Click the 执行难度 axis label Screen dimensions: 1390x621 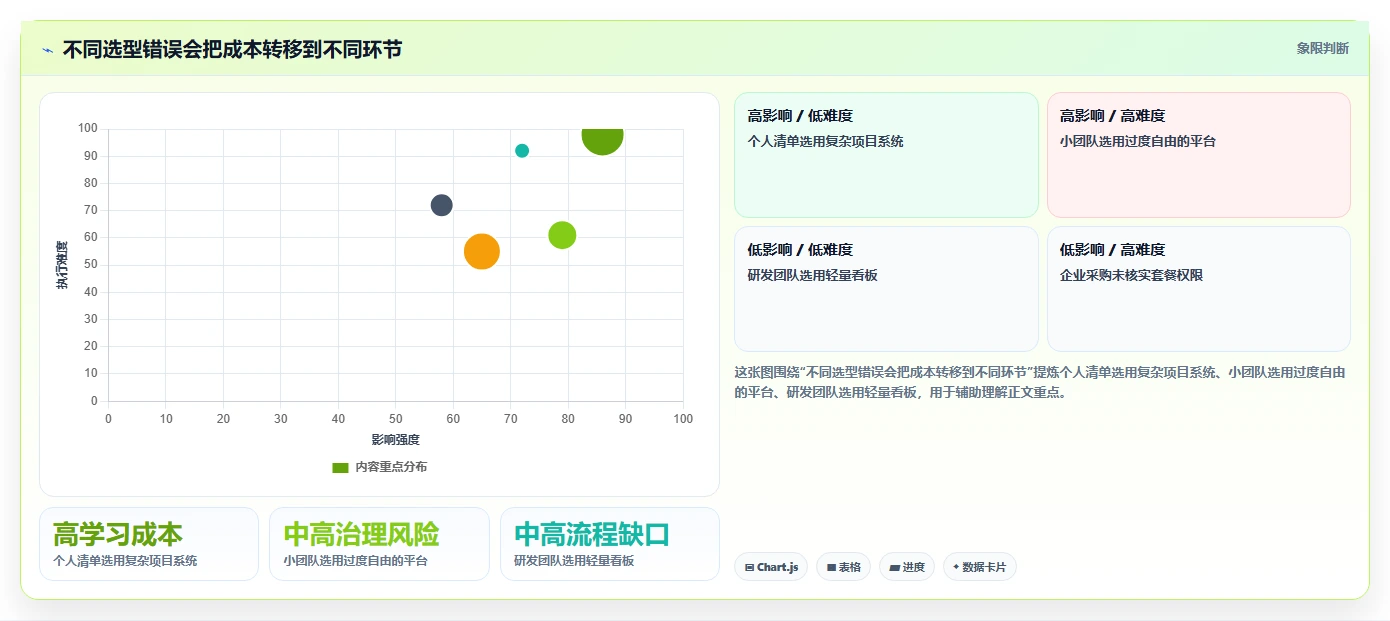click(62, 265)
